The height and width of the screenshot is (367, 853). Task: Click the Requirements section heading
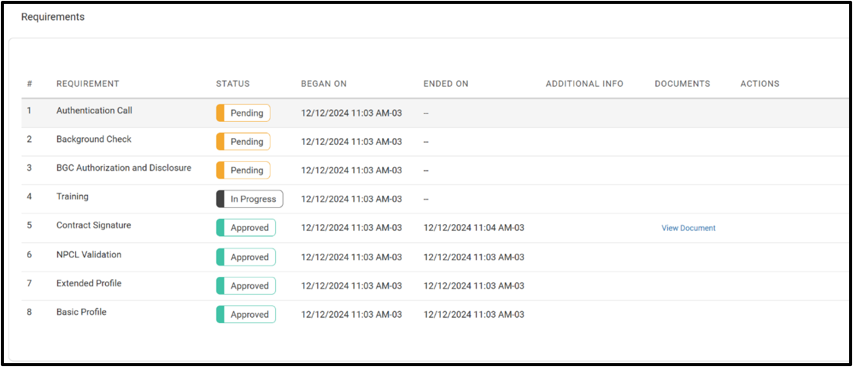click(x=53, y=17)
